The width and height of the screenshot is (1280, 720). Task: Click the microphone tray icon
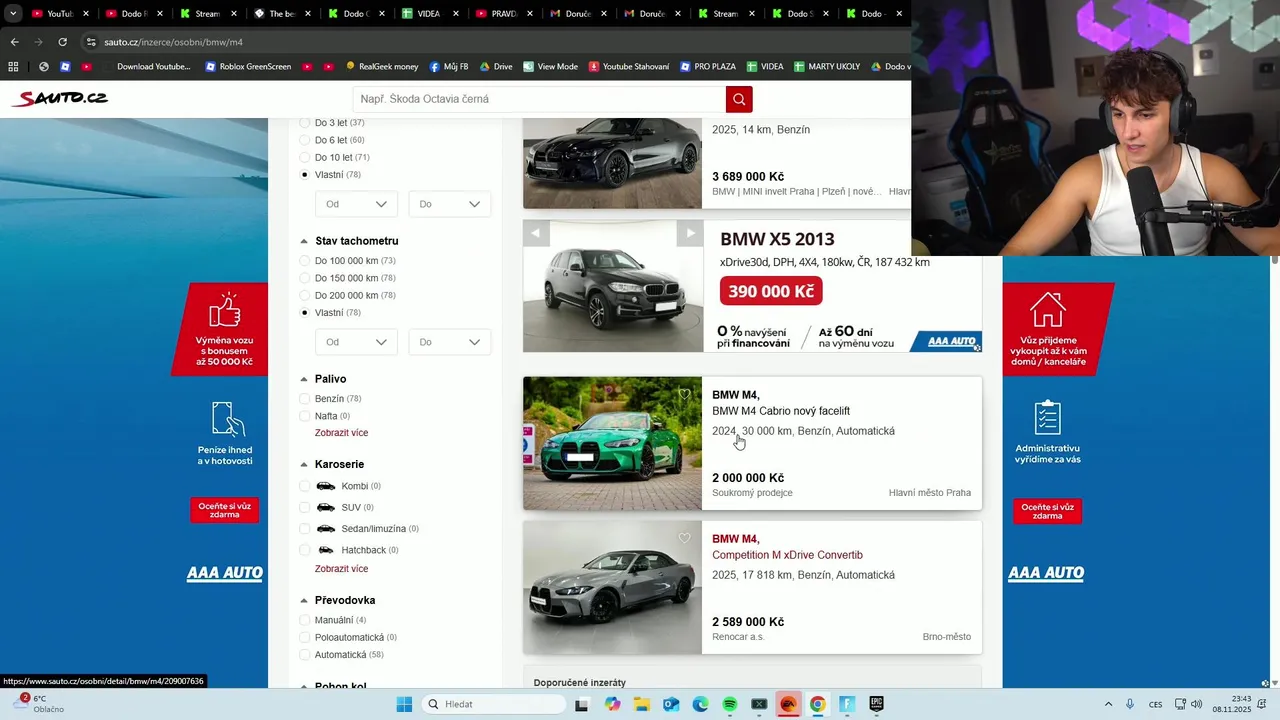pyautogui.click(x=1130, y=704)
